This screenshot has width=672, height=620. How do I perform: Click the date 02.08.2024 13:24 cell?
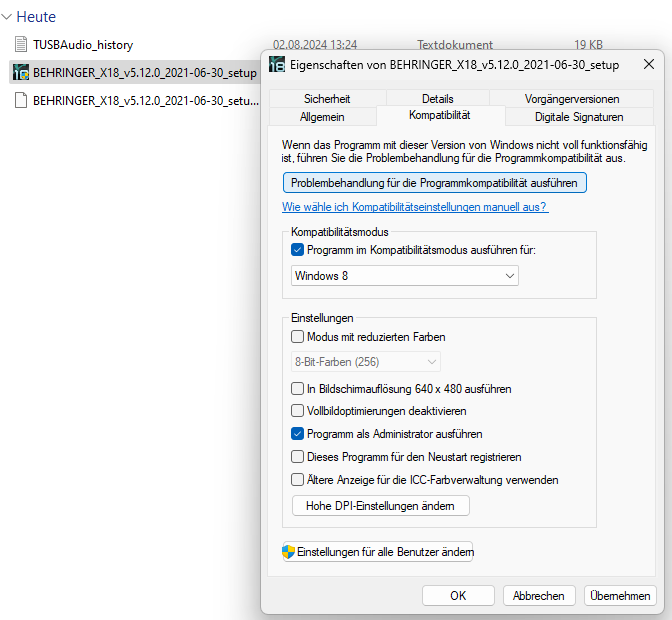pos(315,44)
